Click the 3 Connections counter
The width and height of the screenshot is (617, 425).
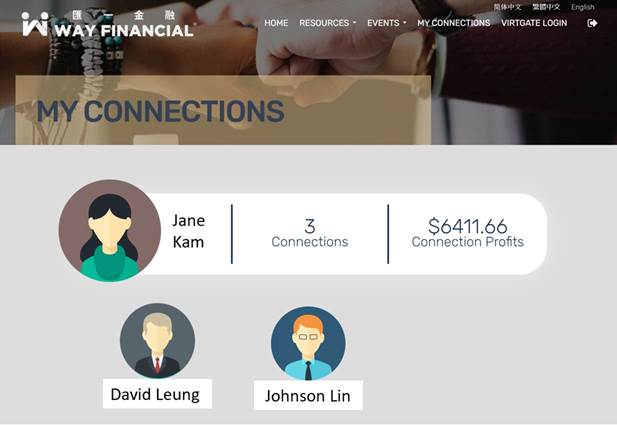310,233
